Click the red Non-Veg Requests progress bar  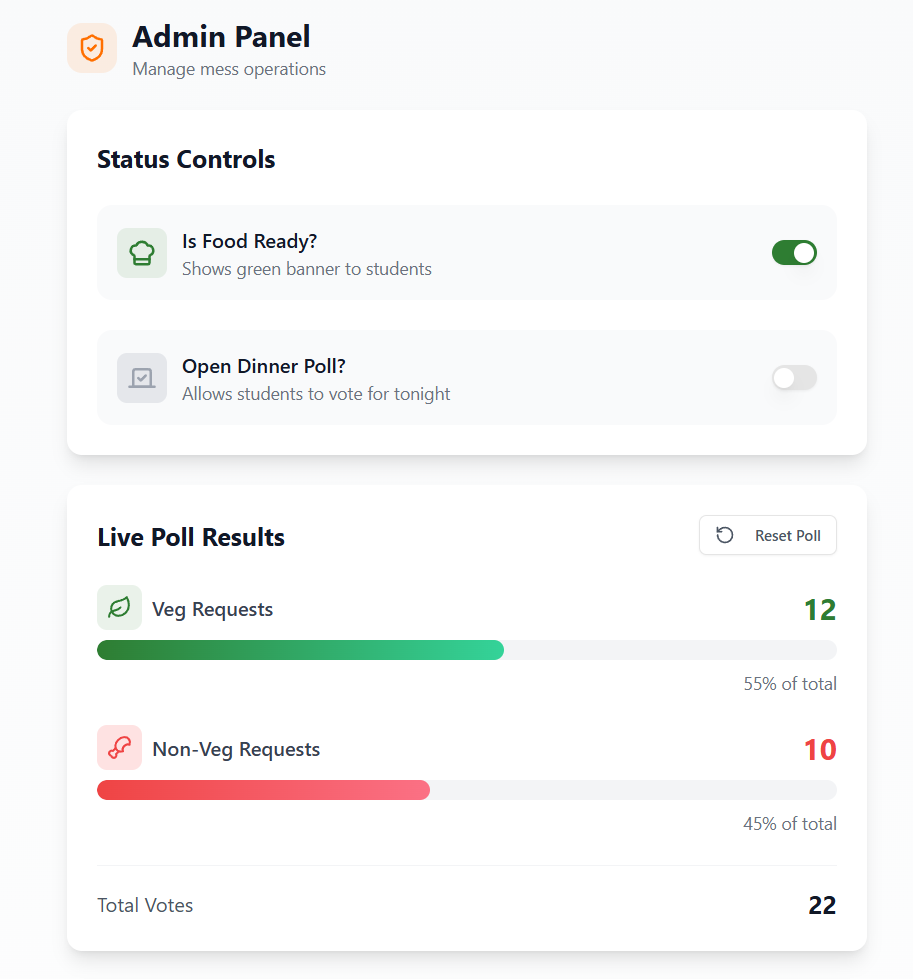click(x=263, y=790)
